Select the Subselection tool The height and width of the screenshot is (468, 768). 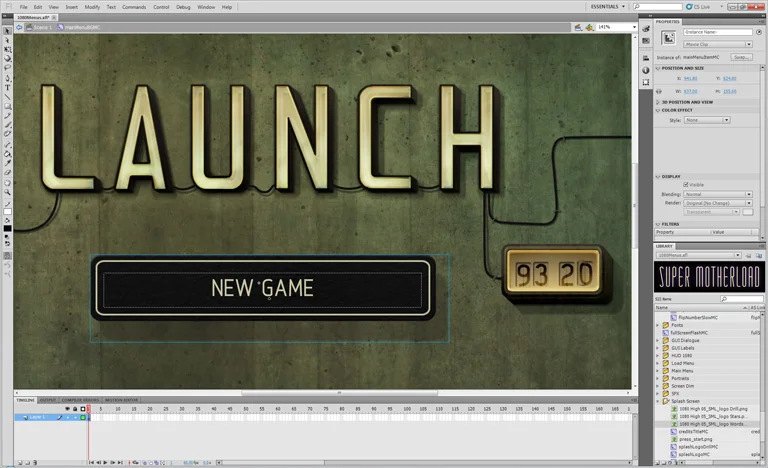(7, 40)
